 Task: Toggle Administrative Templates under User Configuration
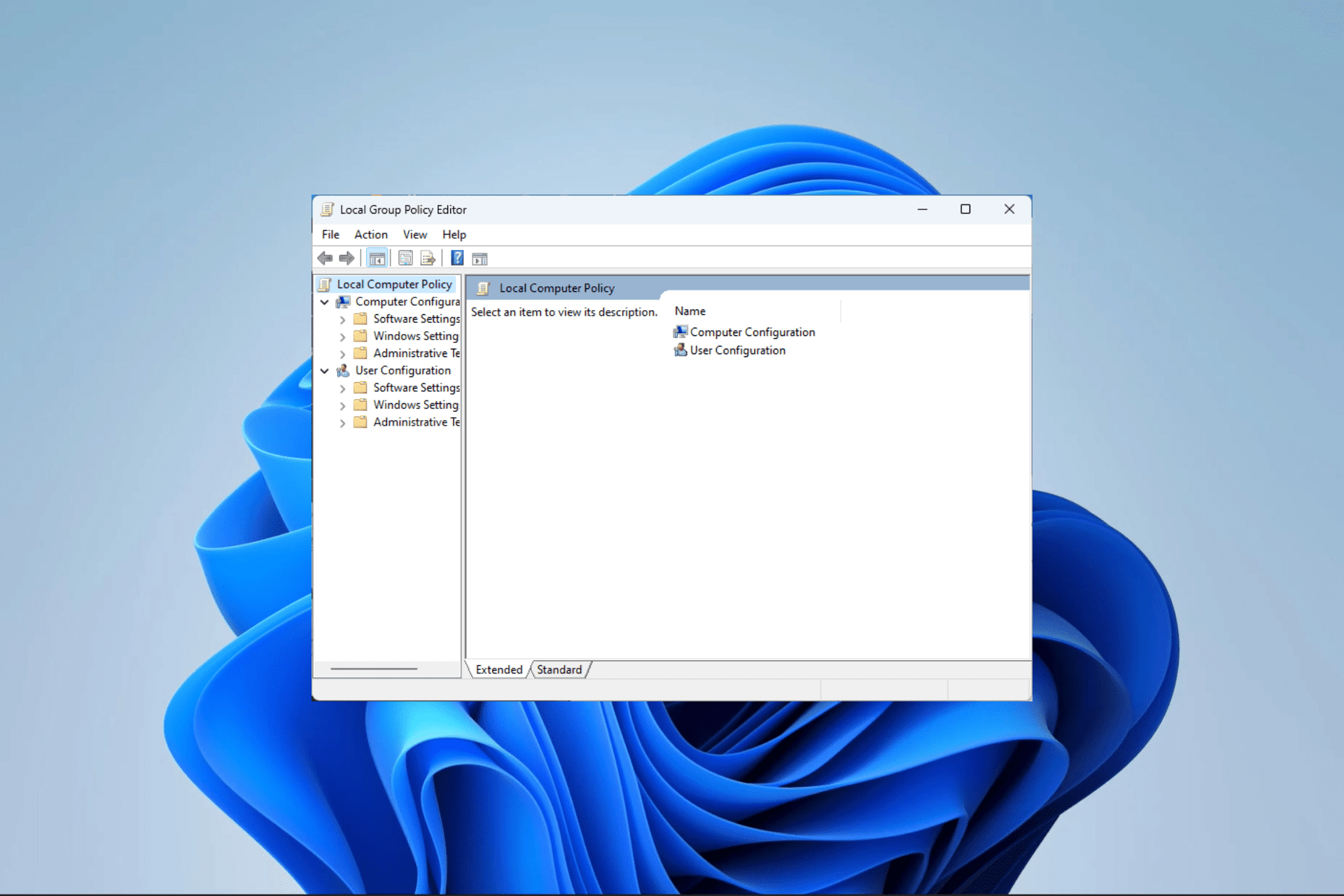point(342,421)
